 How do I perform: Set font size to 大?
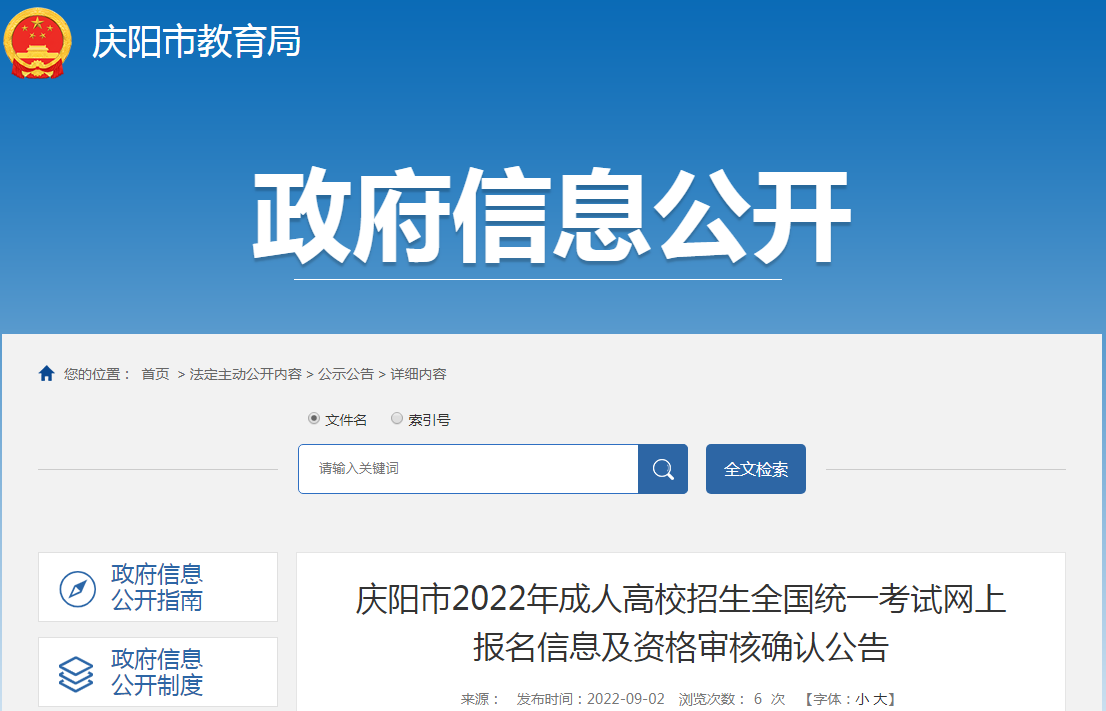pyautogui.click(x=879, y=699)
